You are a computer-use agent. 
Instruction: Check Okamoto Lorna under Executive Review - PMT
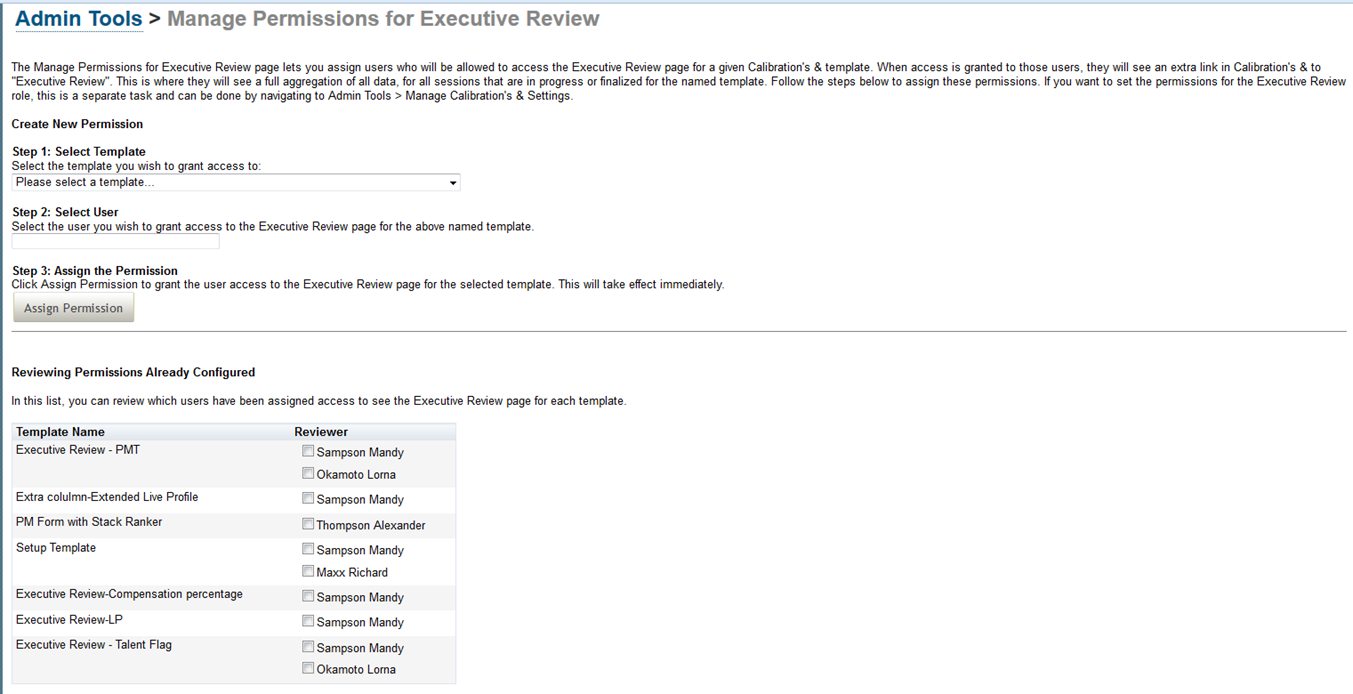[308, 473]
